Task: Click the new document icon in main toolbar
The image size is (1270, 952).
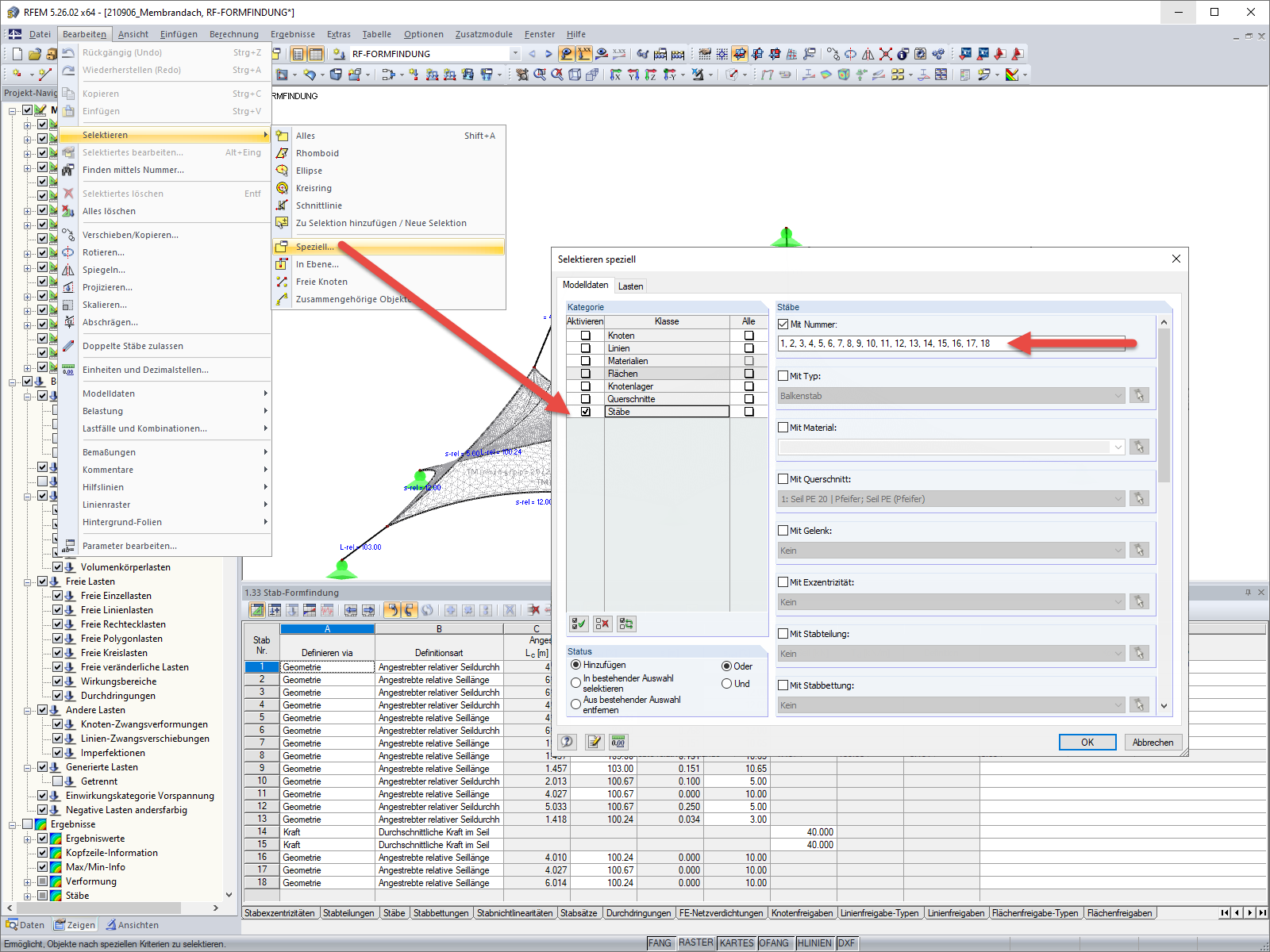Action: pyautogui.click(x=17, y=54)
